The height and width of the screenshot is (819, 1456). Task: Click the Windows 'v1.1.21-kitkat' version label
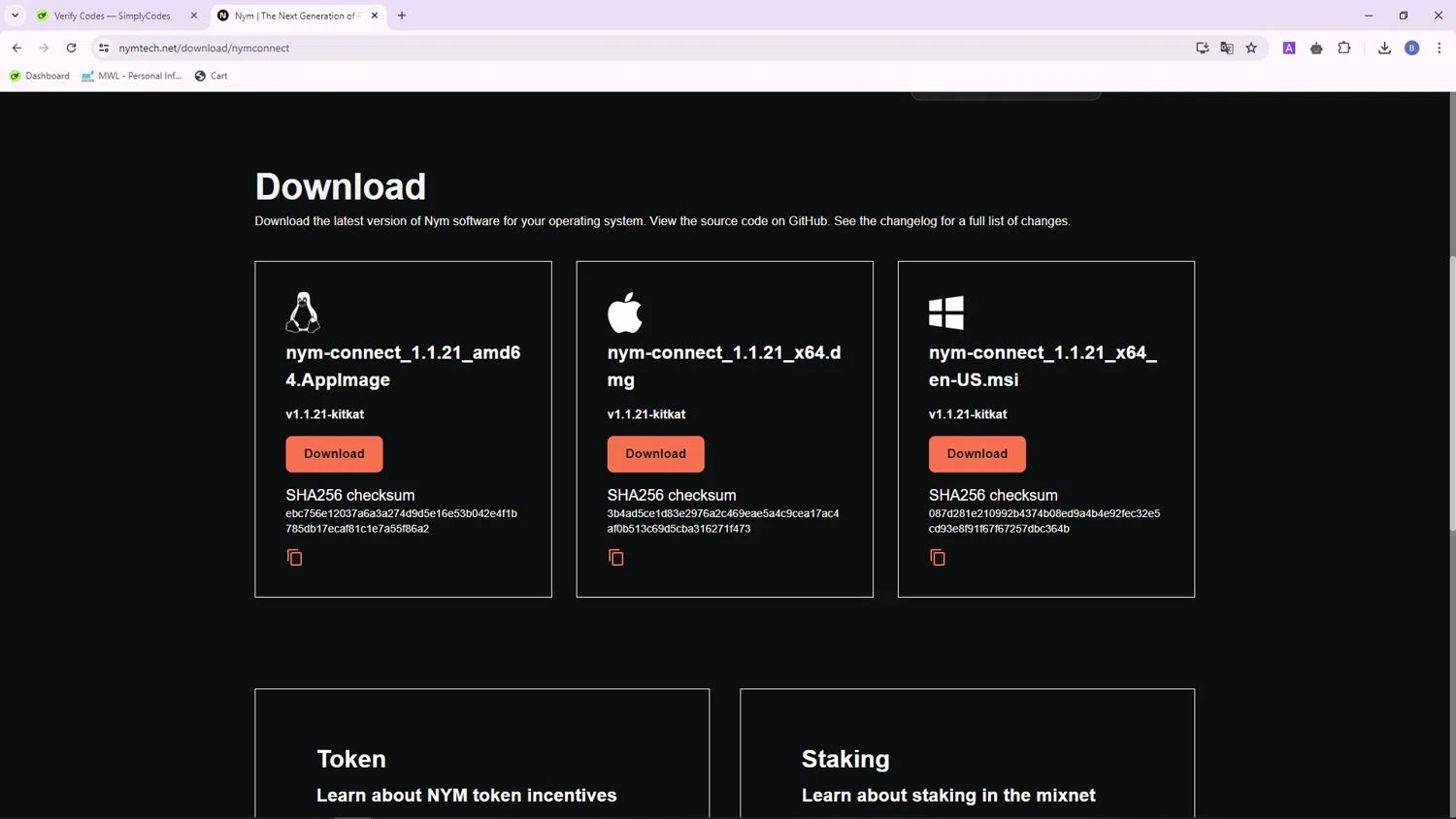click(968, 414)
